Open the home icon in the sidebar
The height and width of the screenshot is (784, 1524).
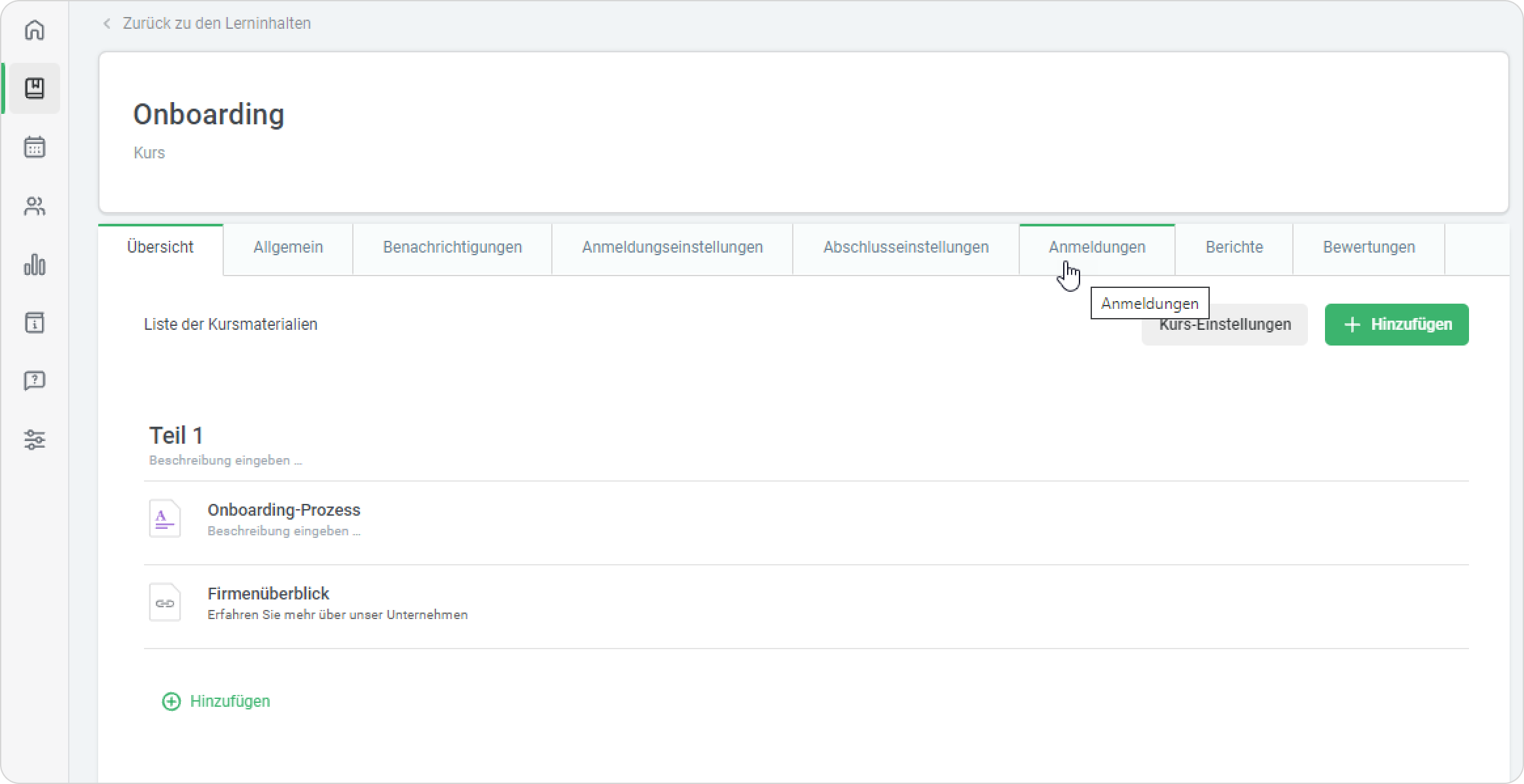point(35,30)
